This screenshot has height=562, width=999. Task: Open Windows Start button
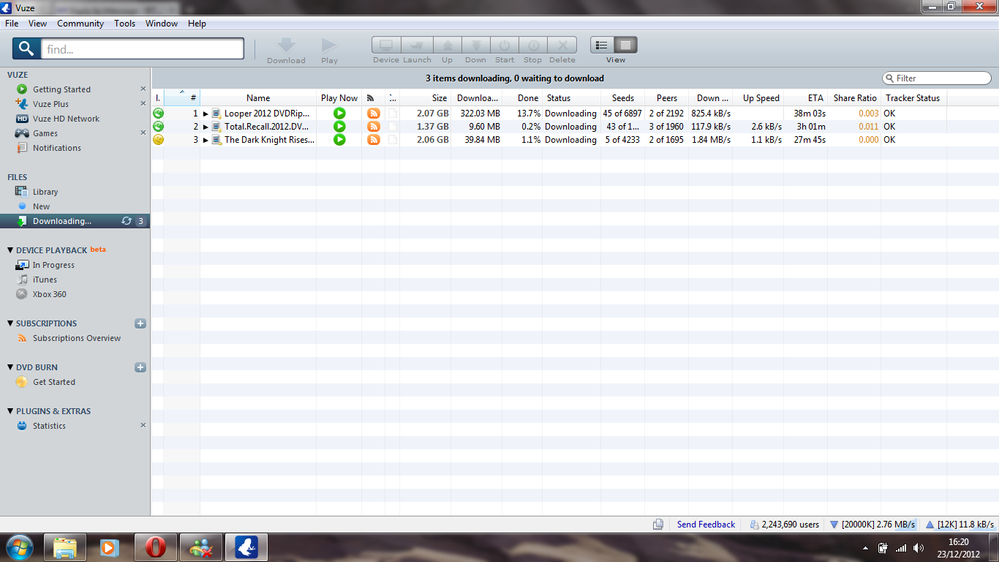coord(20,547)
